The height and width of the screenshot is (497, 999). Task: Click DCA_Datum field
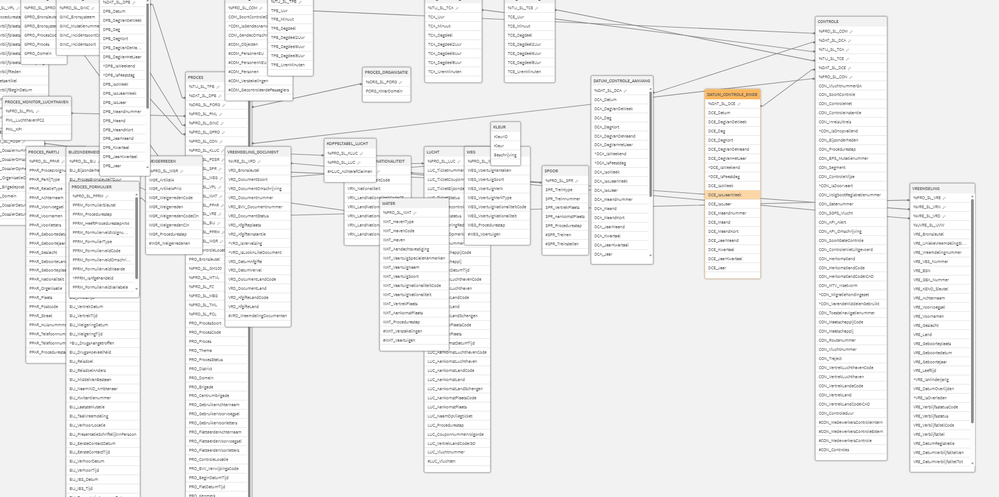(620, 99)
